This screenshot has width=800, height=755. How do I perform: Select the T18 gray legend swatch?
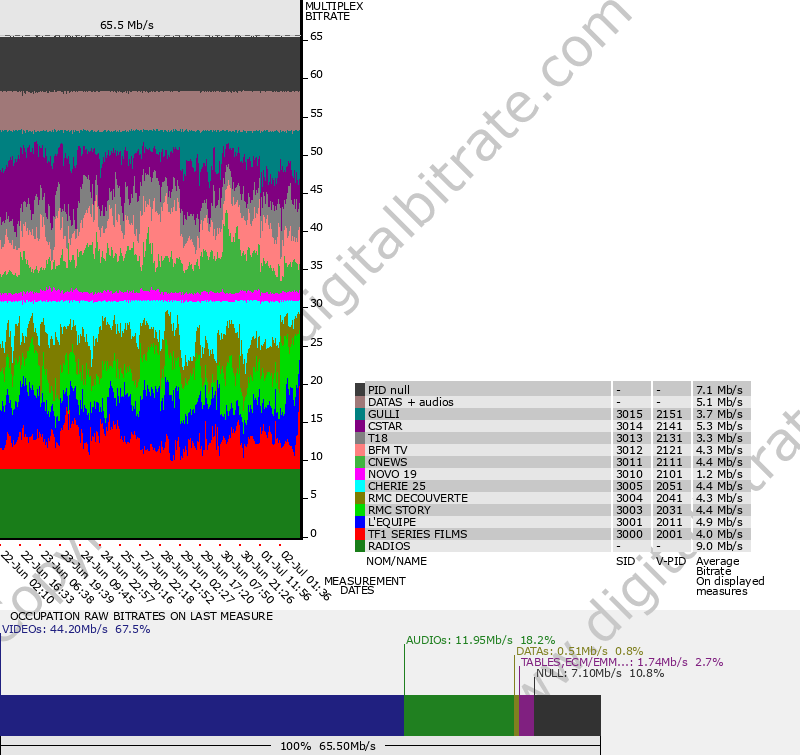point(360,438)
